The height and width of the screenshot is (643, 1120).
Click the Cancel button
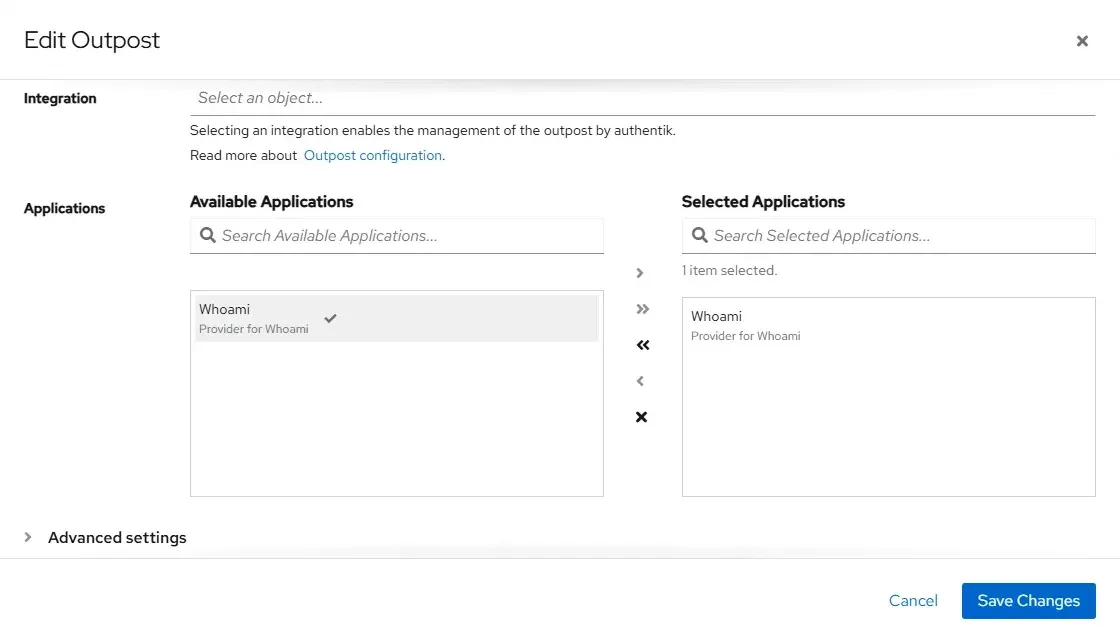tap(913, 601)
